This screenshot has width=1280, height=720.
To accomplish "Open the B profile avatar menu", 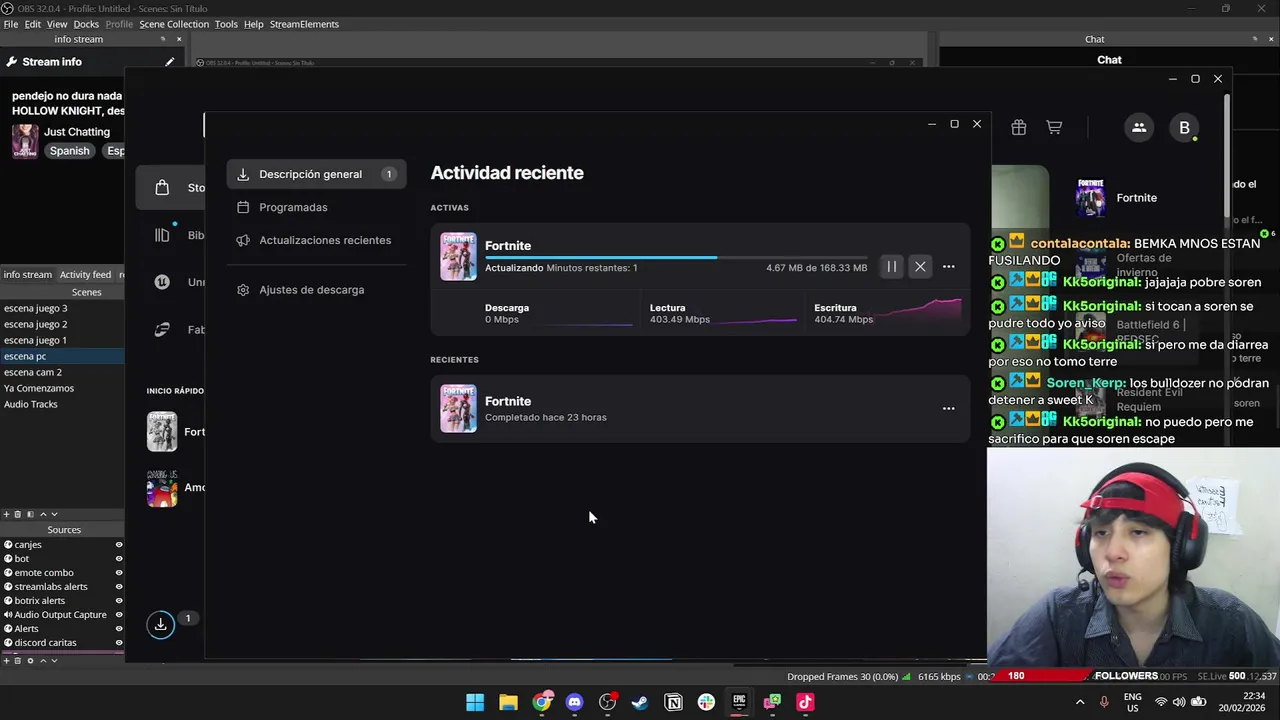I will tap(1184, 128).
